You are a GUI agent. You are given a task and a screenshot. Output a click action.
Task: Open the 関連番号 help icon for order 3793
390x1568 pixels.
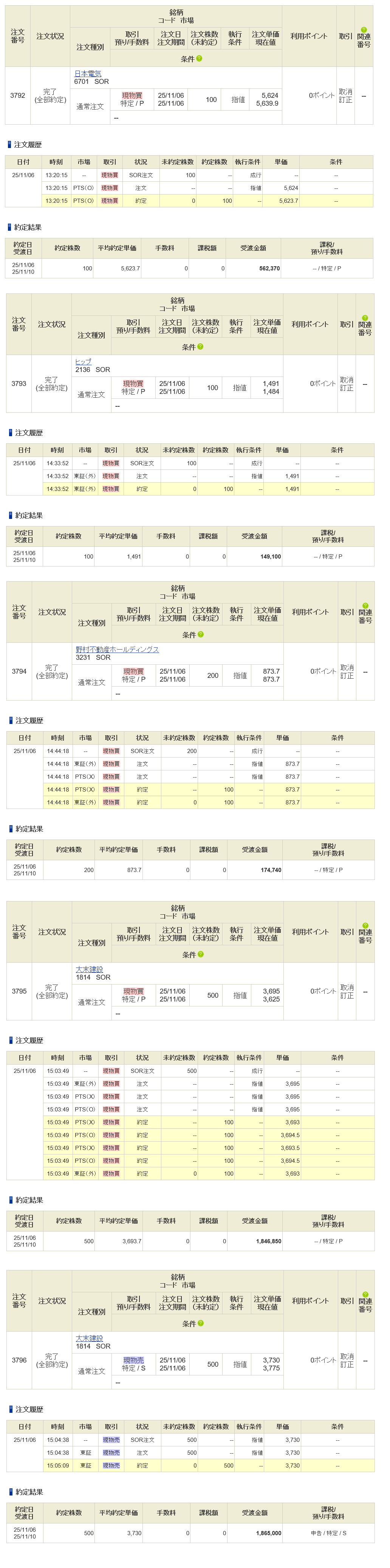[365, 318]
